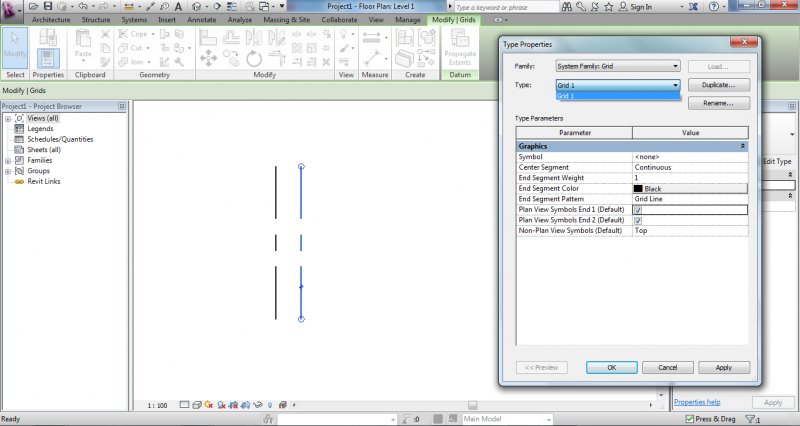
Task: Click Apply in Type Properties dialog
Action: (724, 367)
